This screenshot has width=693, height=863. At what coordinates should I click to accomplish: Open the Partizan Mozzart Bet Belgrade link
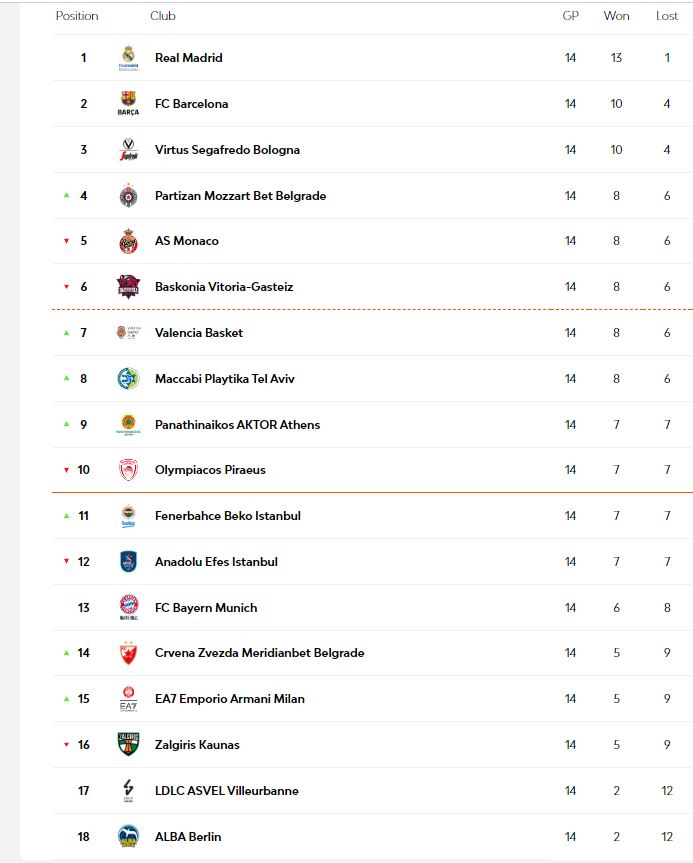pos(240,196)
